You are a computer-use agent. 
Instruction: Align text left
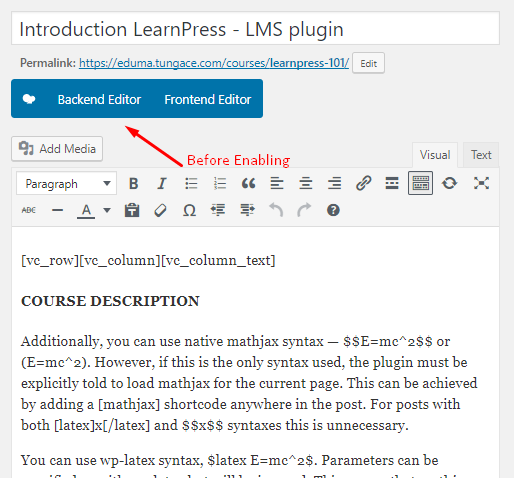[x=277, y=183]
